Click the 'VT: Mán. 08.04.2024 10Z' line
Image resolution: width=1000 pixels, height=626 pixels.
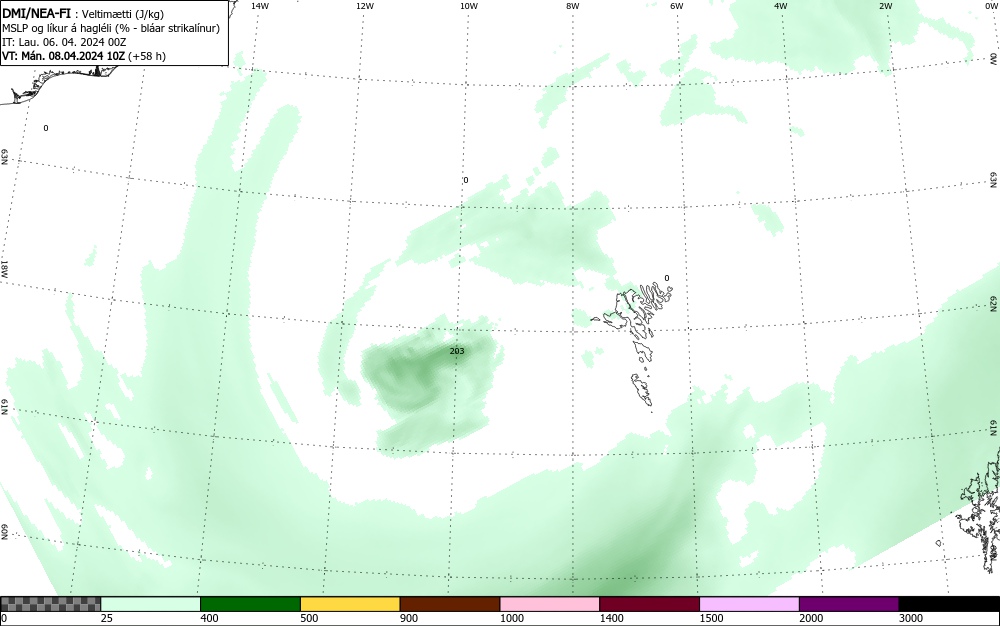[x=84, y=56]
